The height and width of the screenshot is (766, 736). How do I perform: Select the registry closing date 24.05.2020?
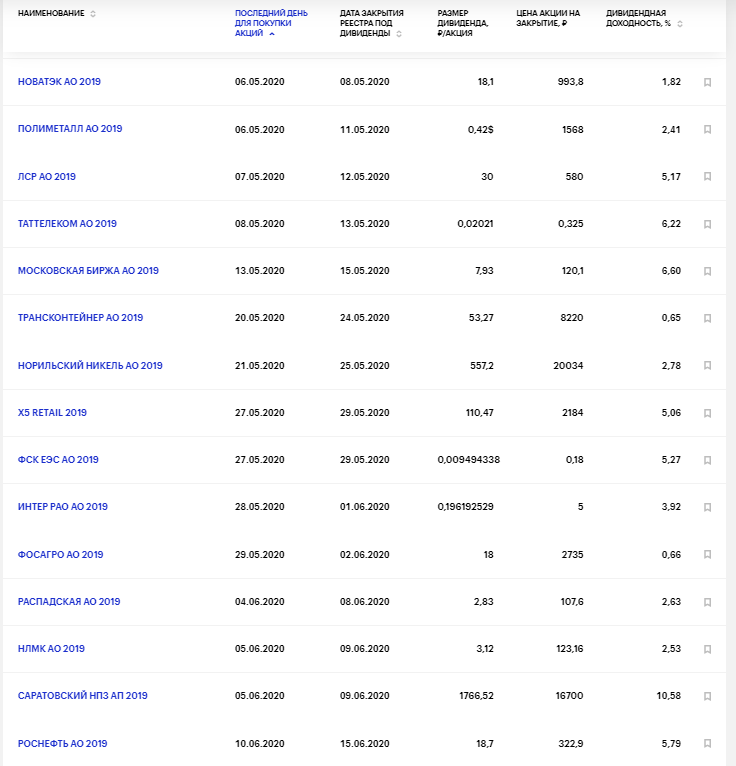365,318
